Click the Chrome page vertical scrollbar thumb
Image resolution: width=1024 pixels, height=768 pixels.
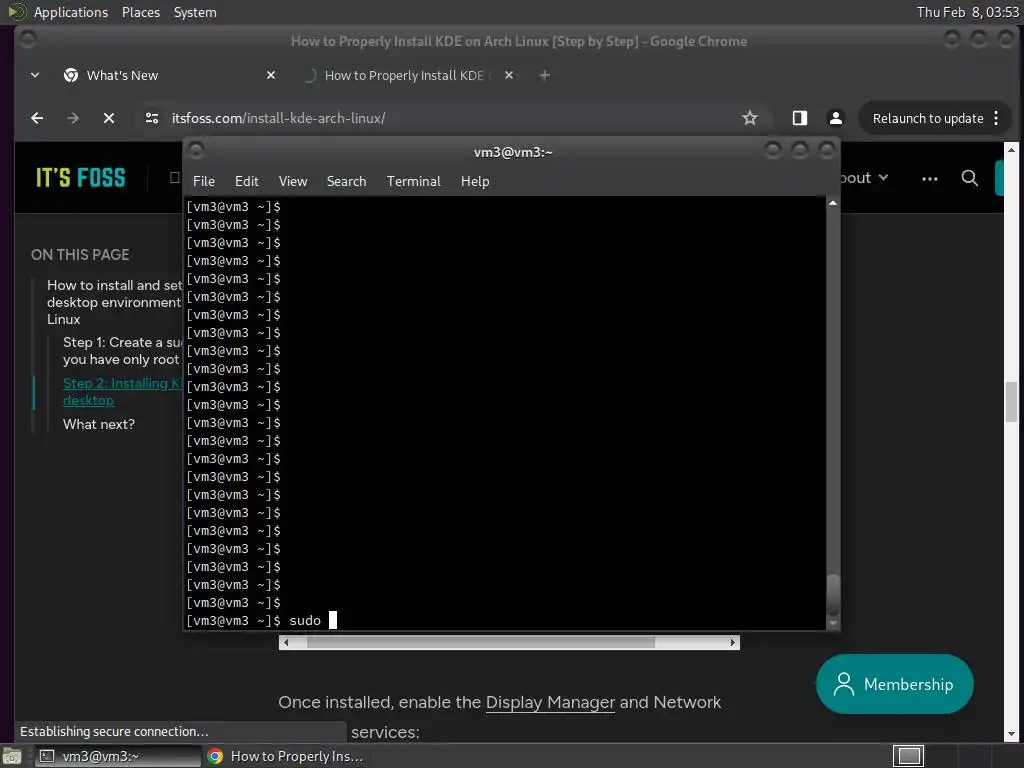pyautogui.click(x=1011, y=402)
